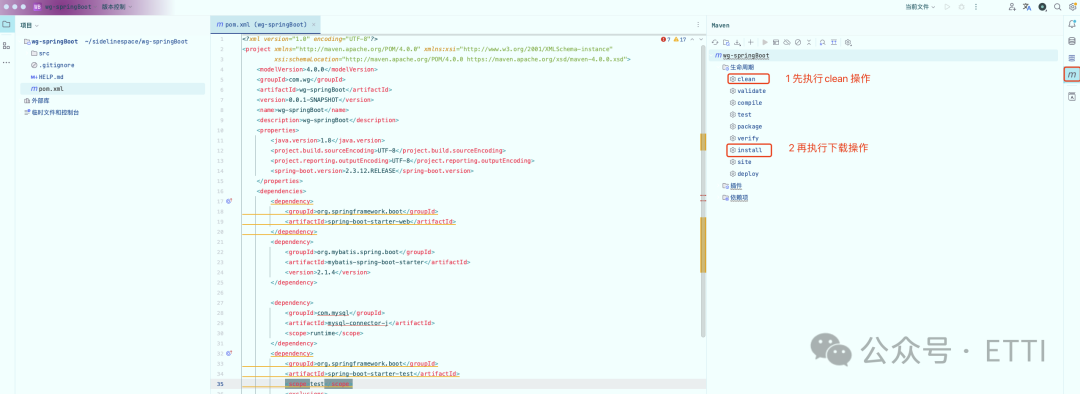The height and width of the screenshot is (394, 1080).
Task: Open editor tabs options vertical dots
Action: (698, 24)
